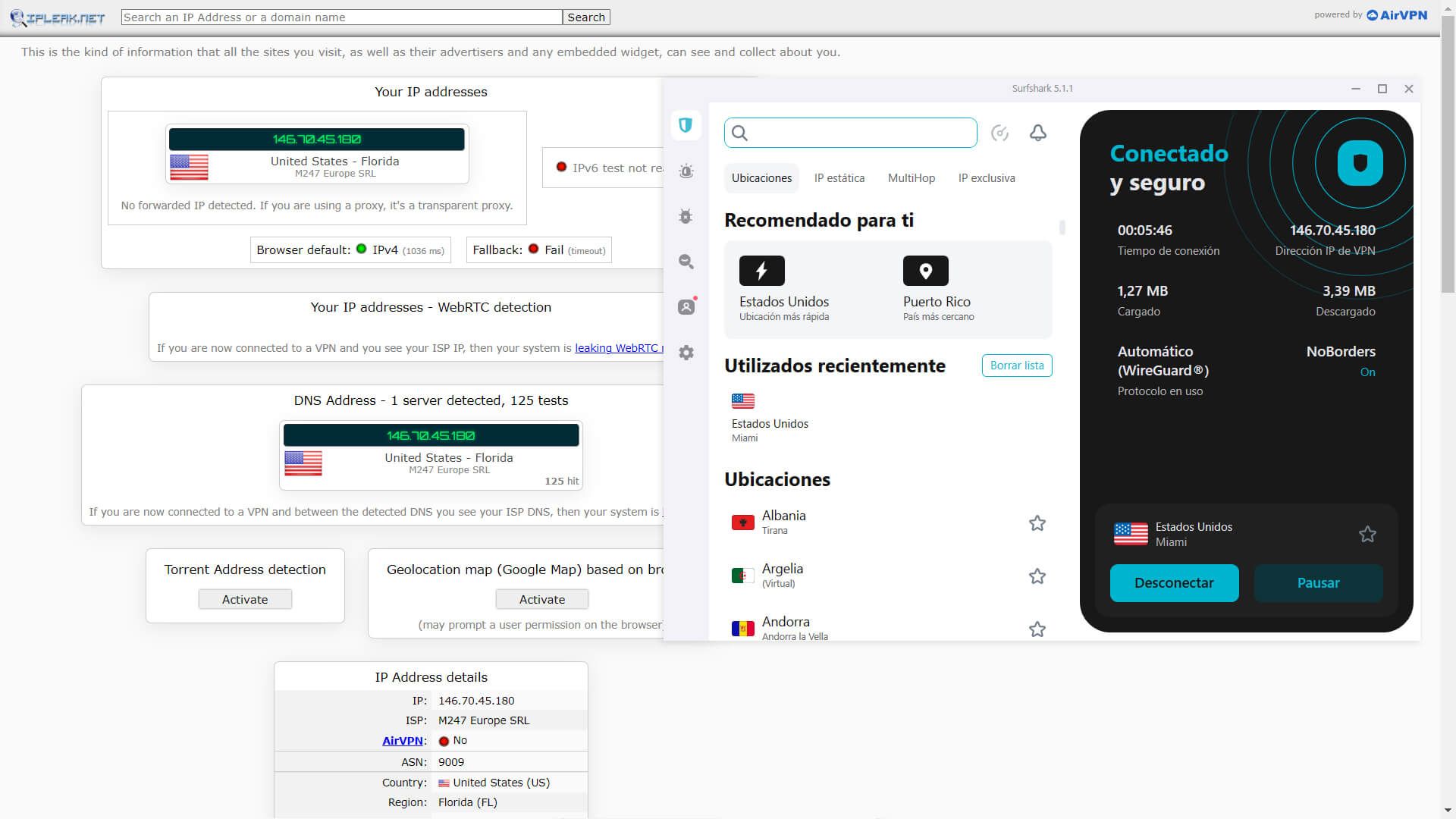Switch to the IP exclusiva tab

[x=987, y=178]
